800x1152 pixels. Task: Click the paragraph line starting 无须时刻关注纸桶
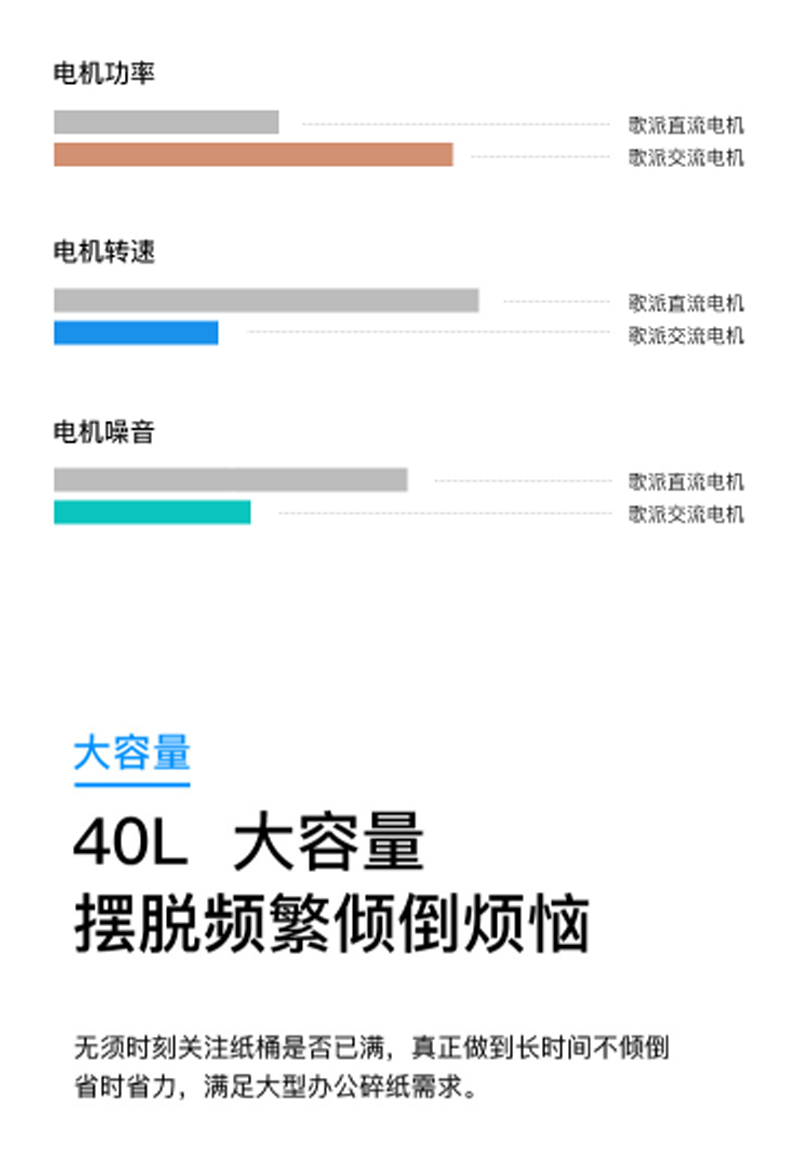[371, 1048]
